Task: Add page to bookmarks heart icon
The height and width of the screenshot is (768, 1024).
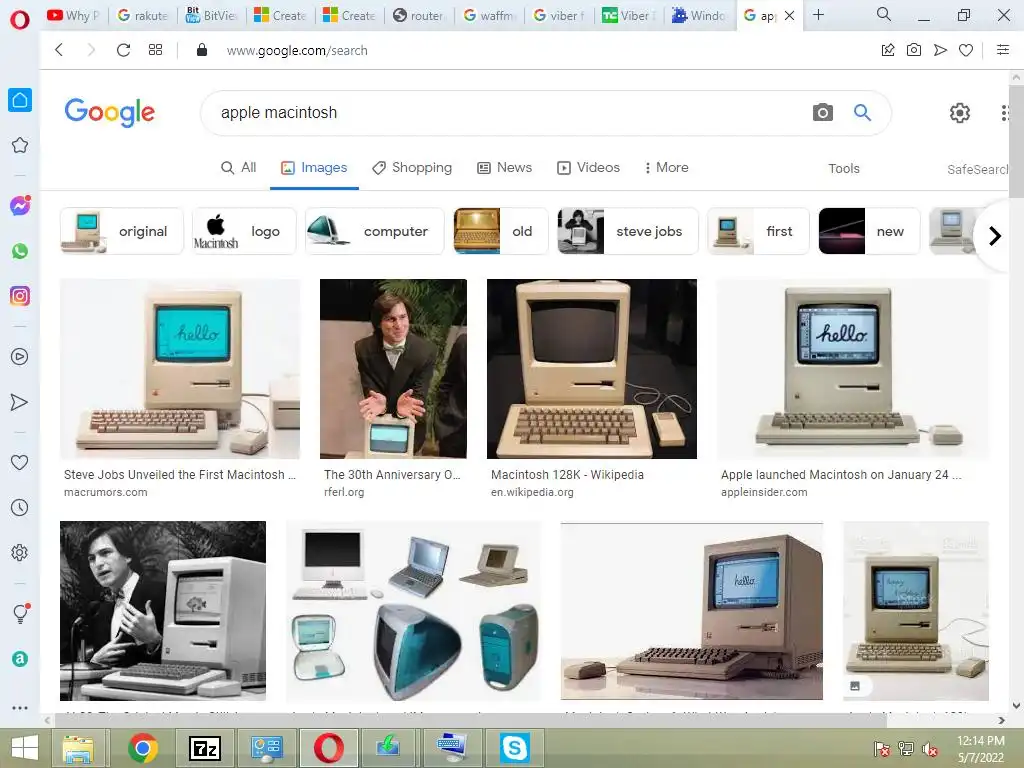Action: point(966,50)
